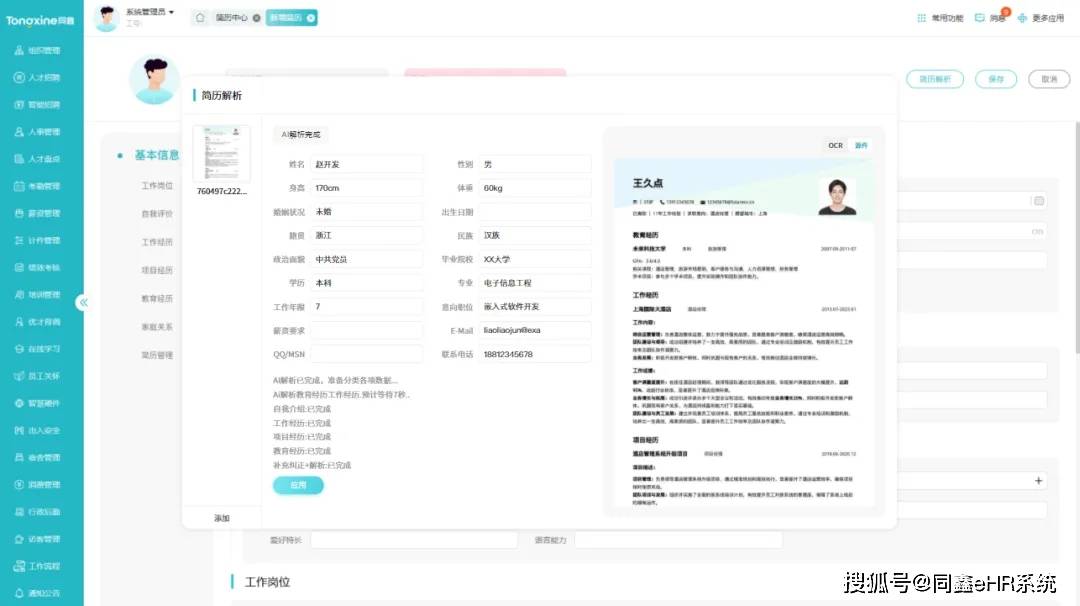Click the 保存 save button
1080x606 pixels.
(995, 79)
